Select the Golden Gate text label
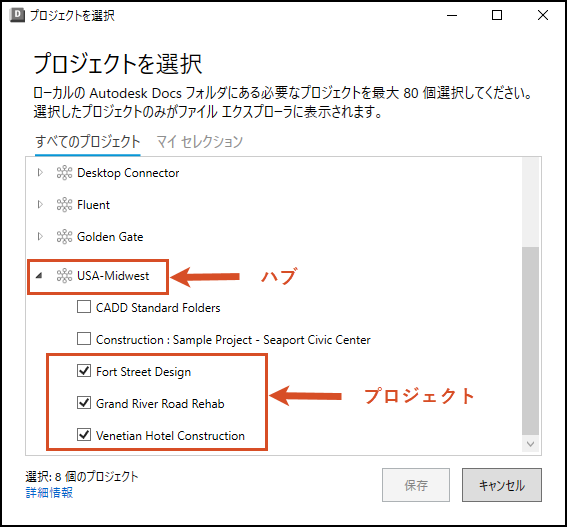The width and height of the screenshot is (567, 527). [110, 237]
